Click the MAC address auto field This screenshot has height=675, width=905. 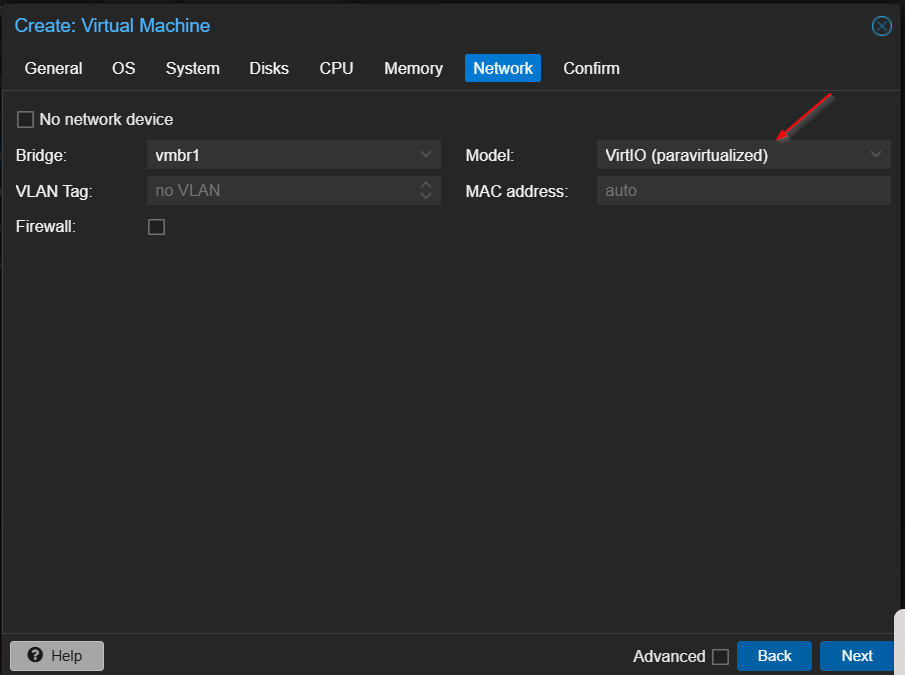743,190
